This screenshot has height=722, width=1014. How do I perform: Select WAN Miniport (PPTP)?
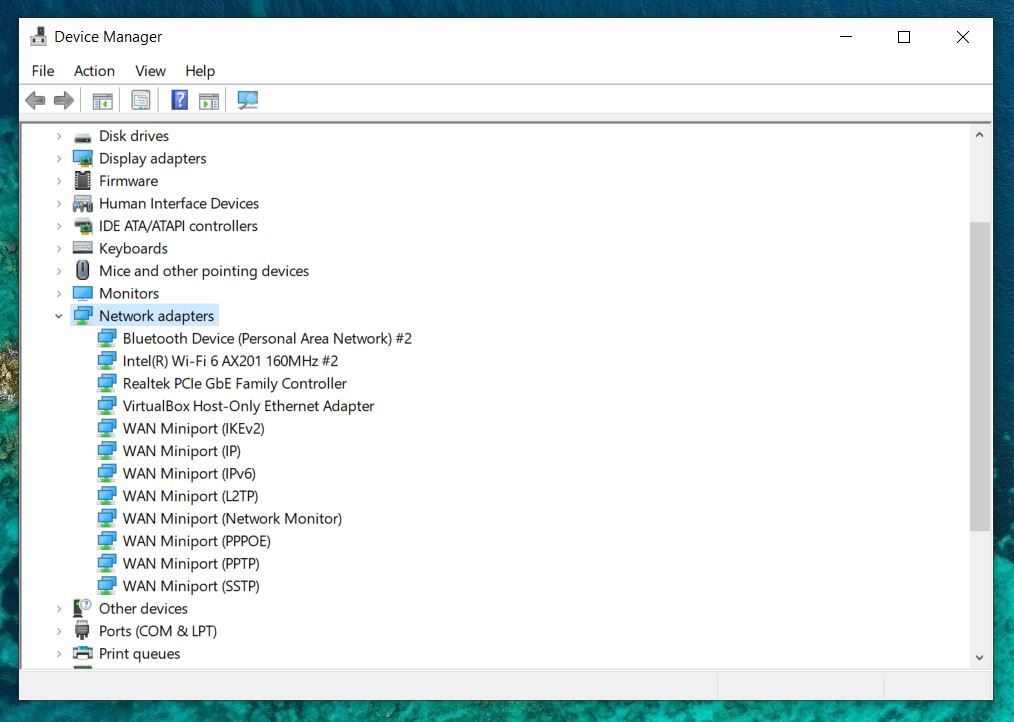(x=191, y=563)
